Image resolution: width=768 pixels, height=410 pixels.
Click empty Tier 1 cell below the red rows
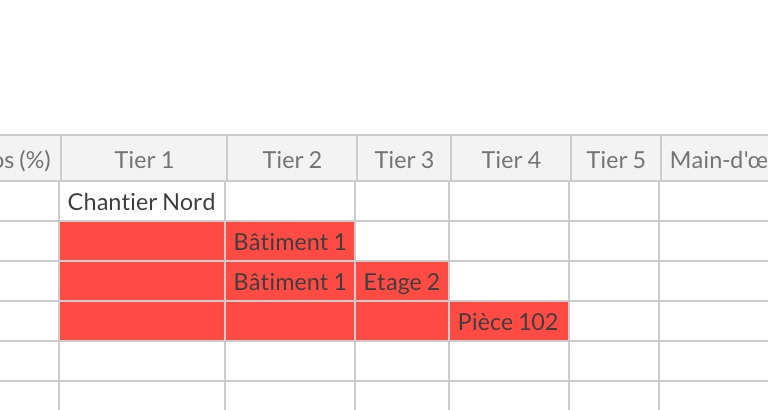click(x=142, y=362)
